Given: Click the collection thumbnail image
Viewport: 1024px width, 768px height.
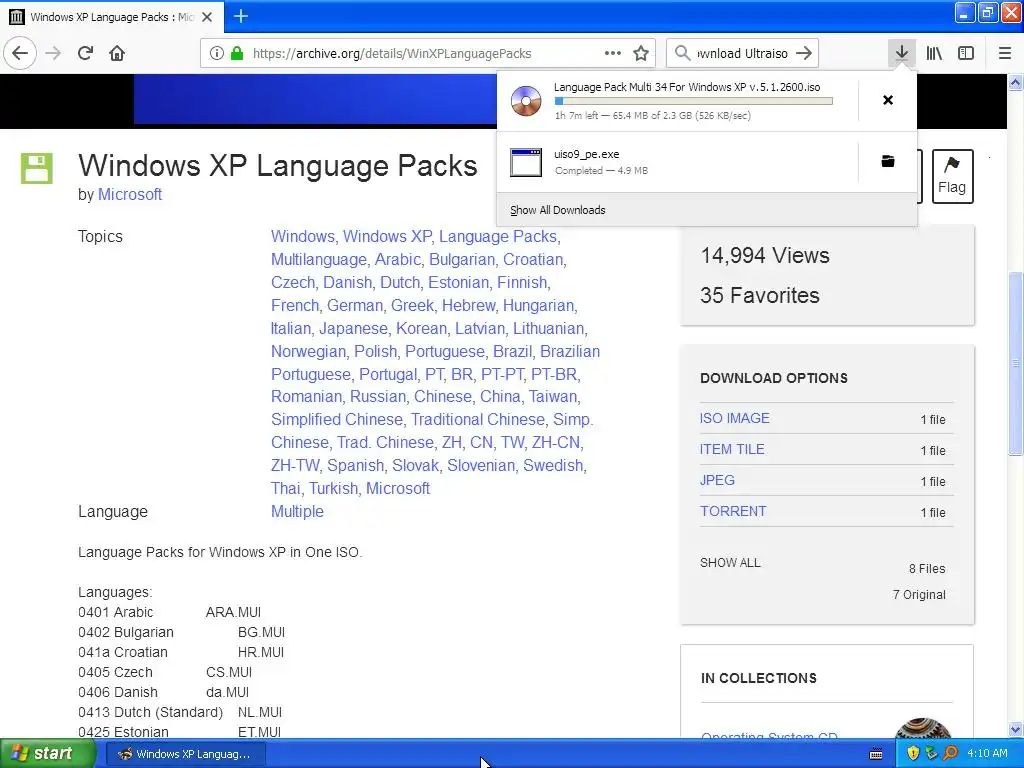Looking at the screenshot, I should pos(923,729).
